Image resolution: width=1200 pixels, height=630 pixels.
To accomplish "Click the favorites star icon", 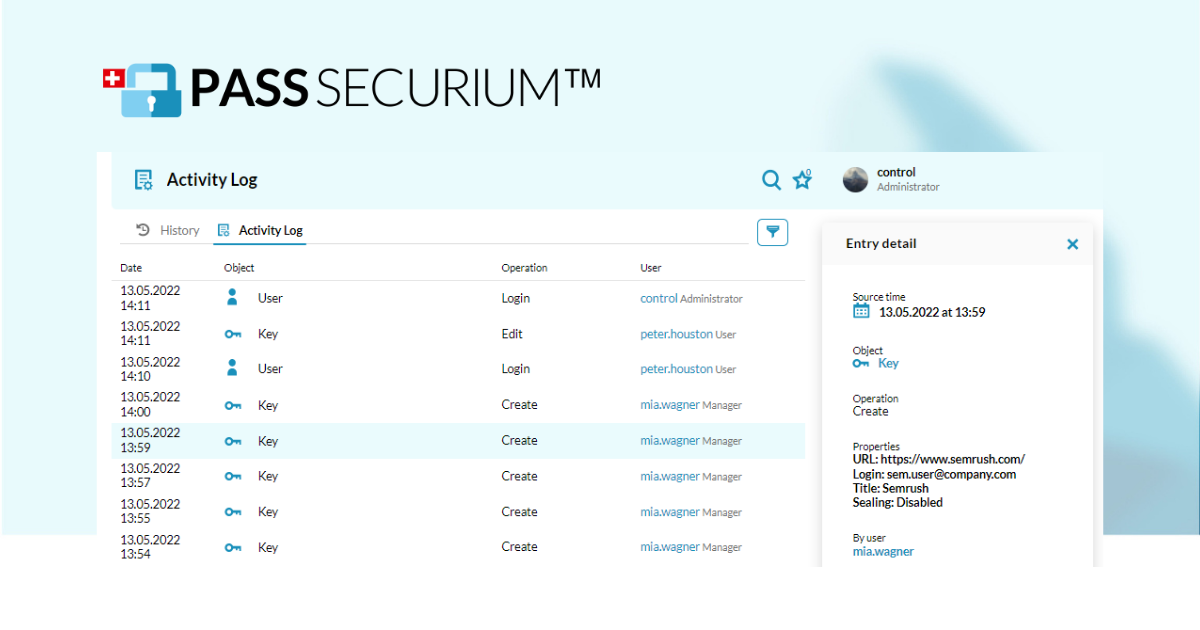I will tap(802, 179).
